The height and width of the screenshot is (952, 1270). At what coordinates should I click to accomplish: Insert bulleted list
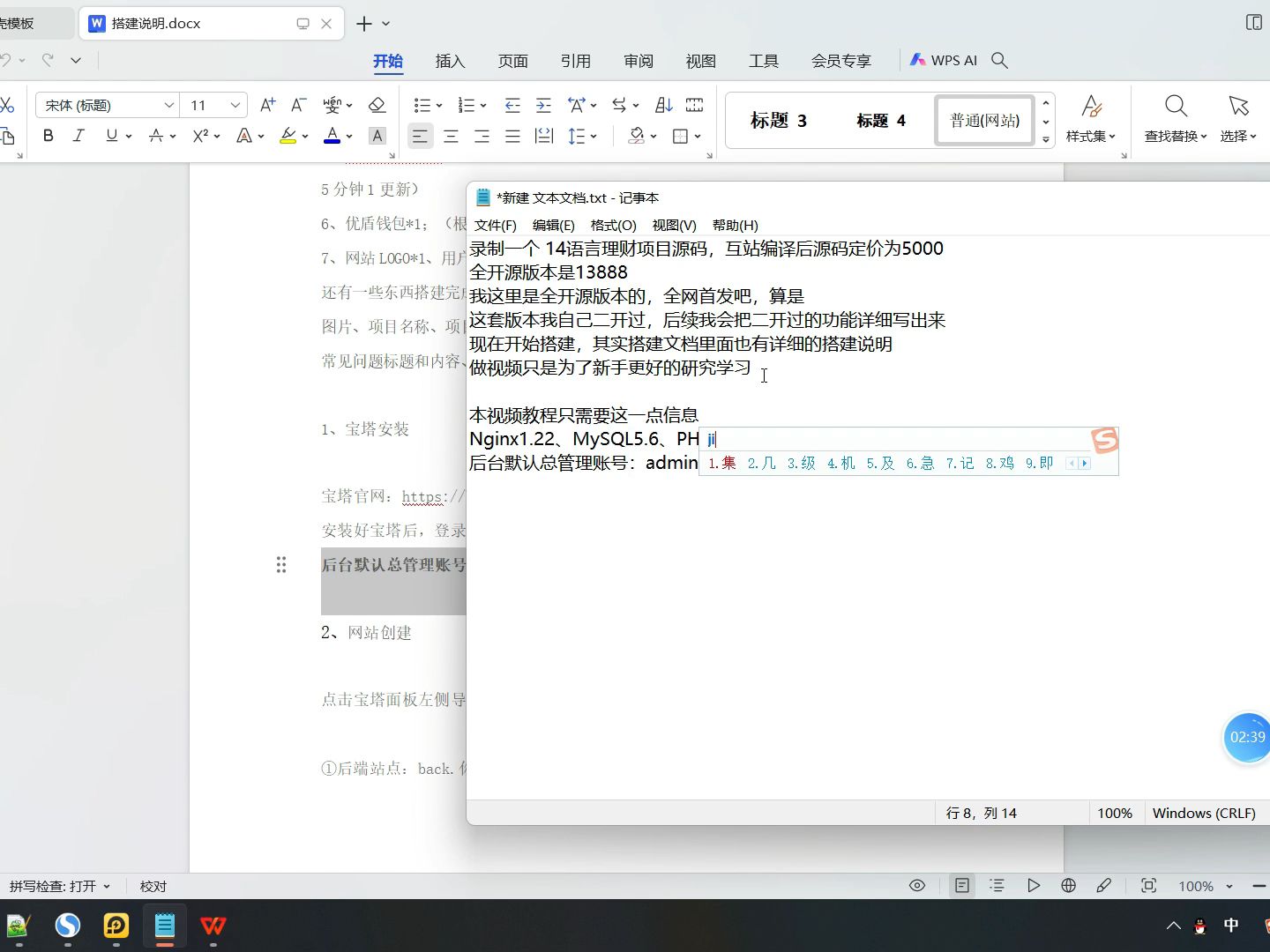tap(422, 105)
